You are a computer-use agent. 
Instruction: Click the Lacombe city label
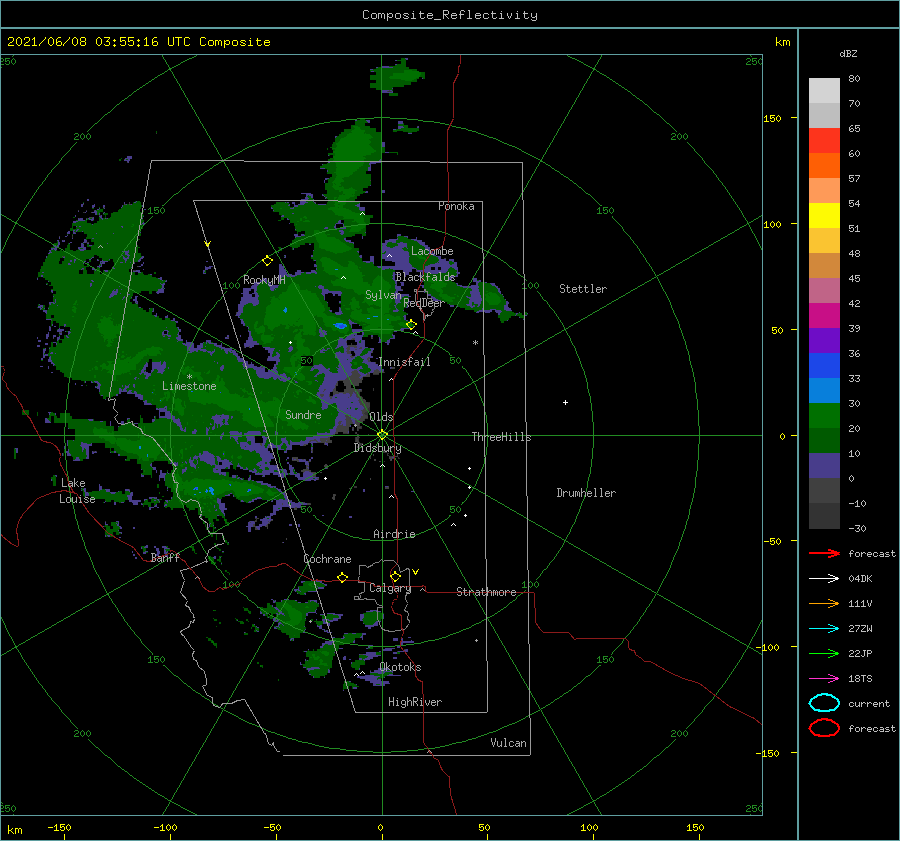(x=432, y=251)
